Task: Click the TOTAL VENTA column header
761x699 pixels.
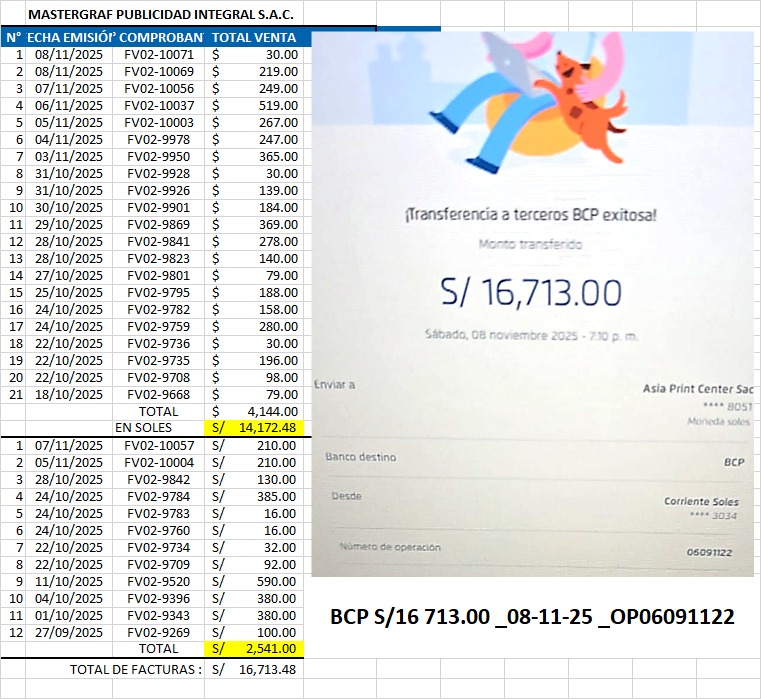Action: [x=255, y=37]
